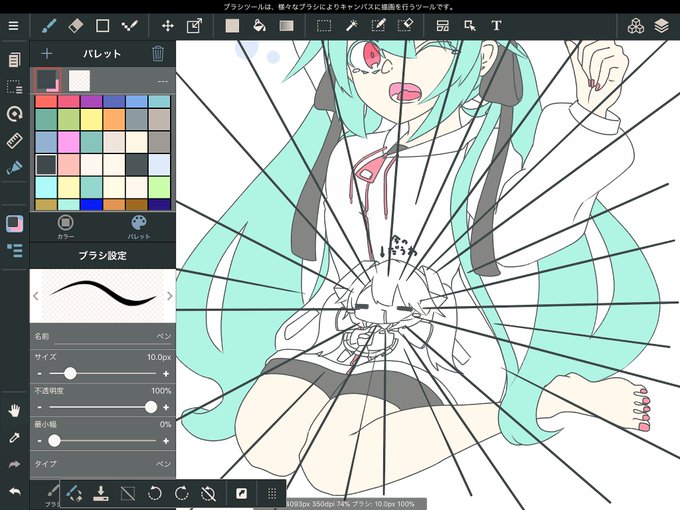Click the Undo arrow in sidebar
The width and height of the screenshot is (680, 510).
pos(14,491)
